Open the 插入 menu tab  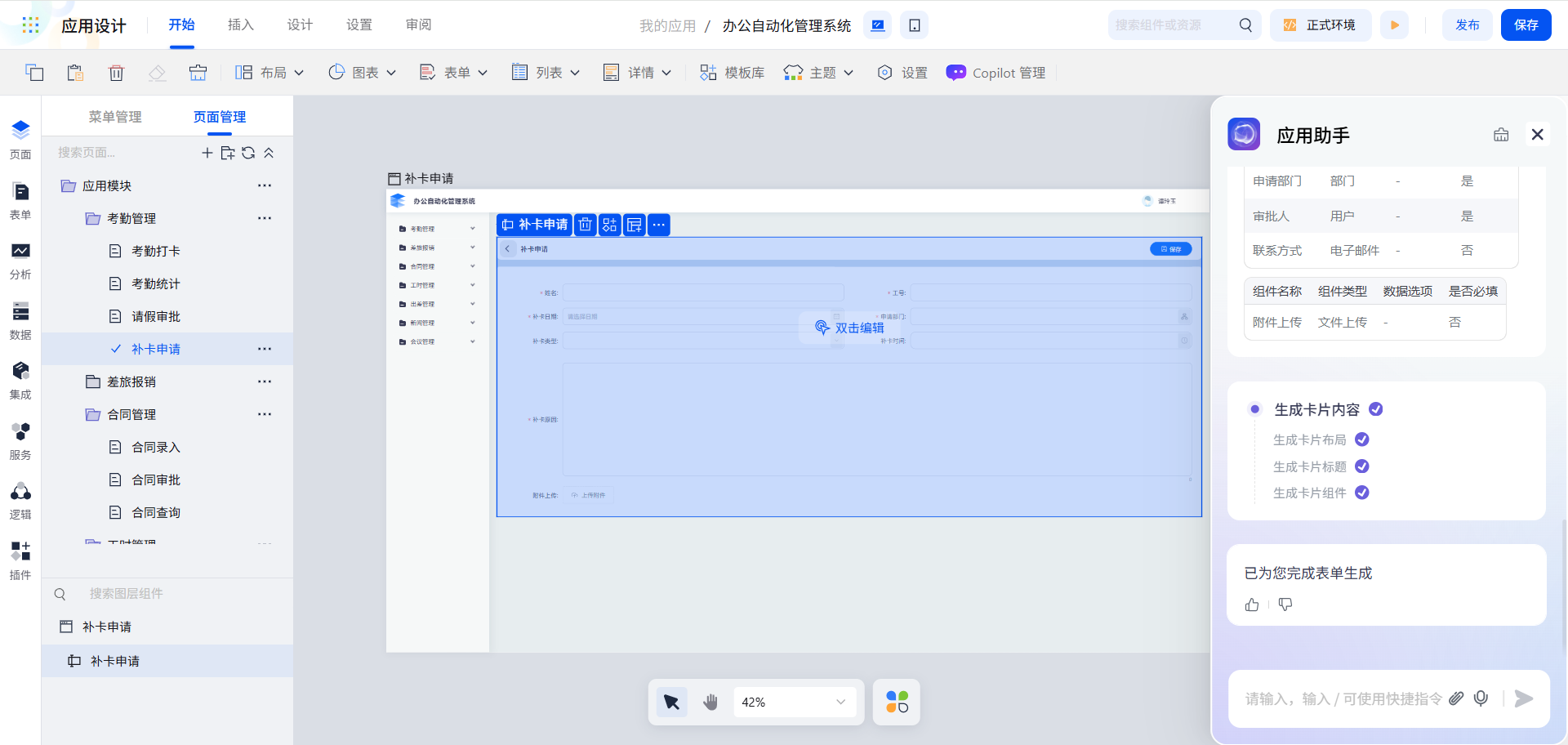pos(240,25)
